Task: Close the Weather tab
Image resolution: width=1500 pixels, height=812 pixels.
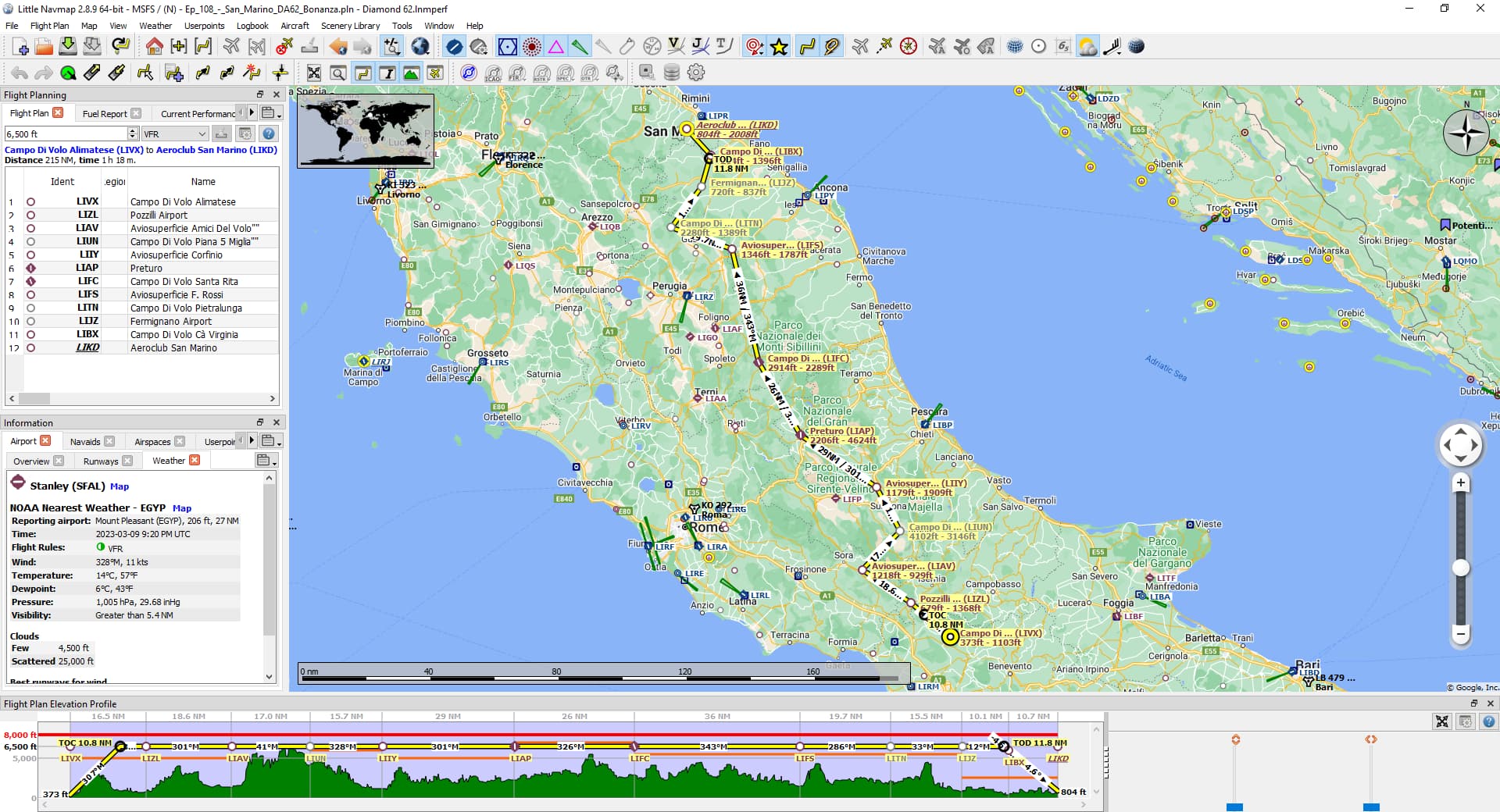Action: click(195, 461)
